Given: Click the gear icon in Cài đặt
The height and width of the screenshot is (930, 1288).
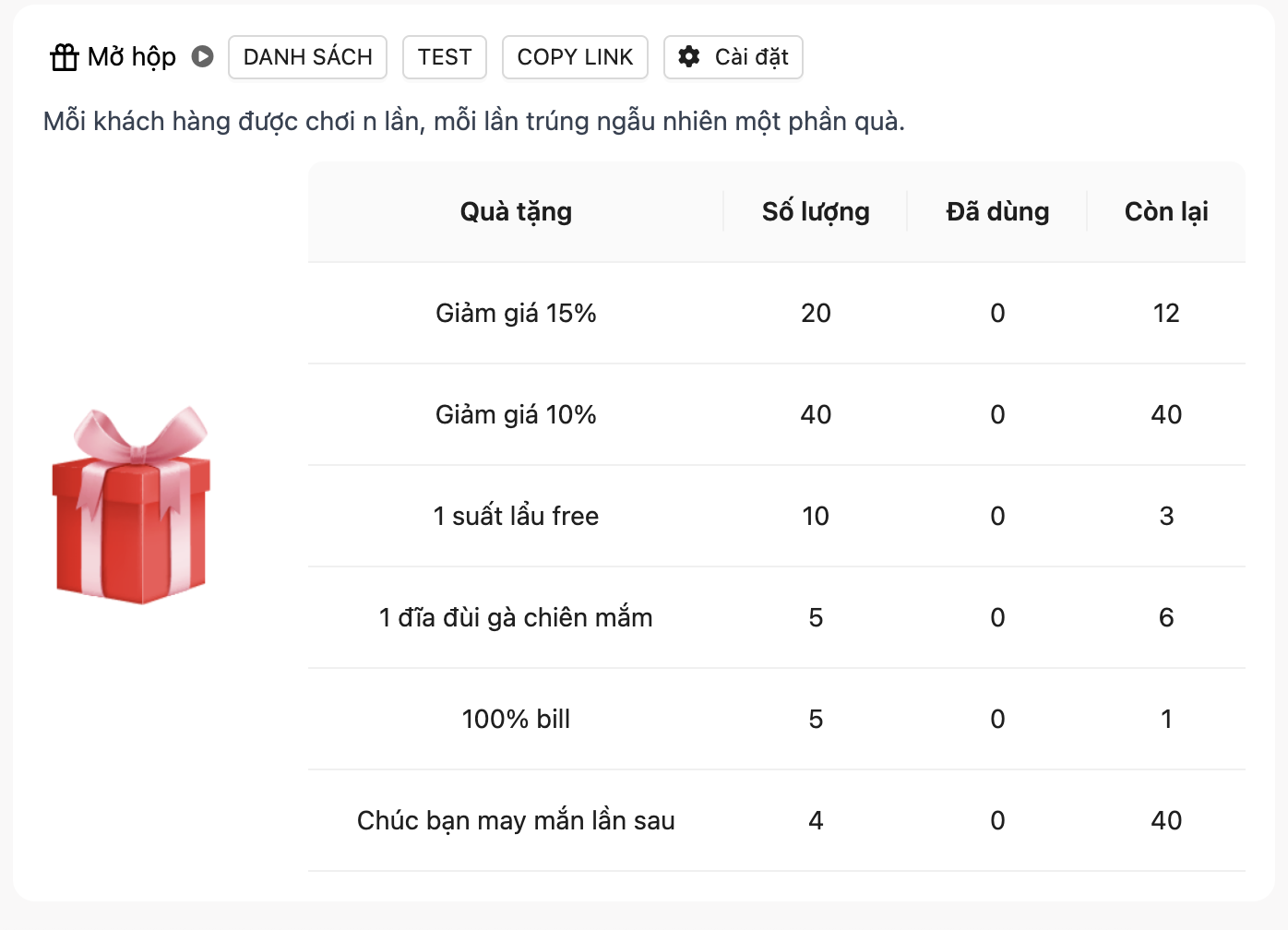Looking at the screenshot, I should click(689, 57).
